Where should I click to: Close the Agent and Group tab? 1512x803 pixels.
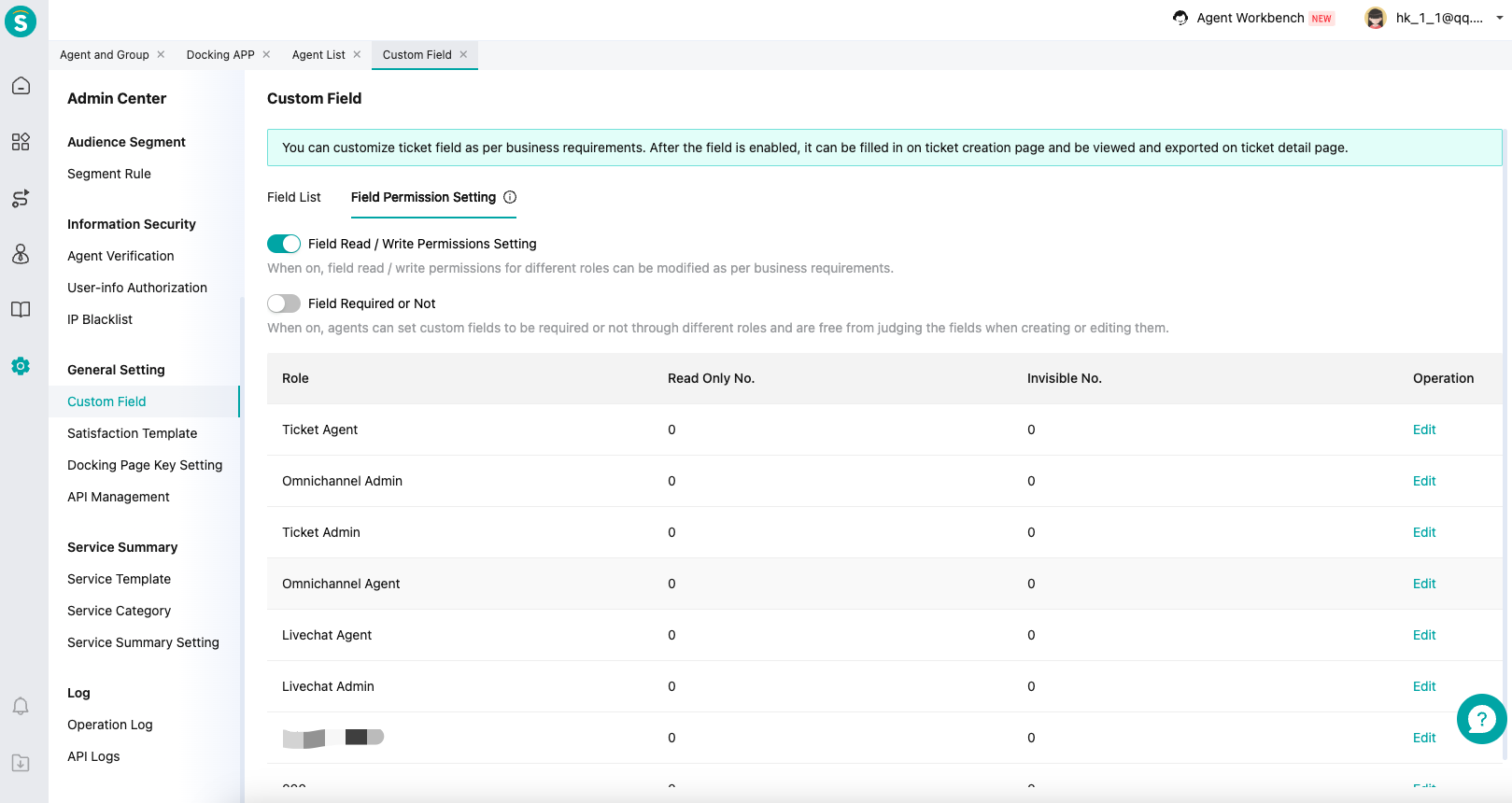(x=161, y=54)
